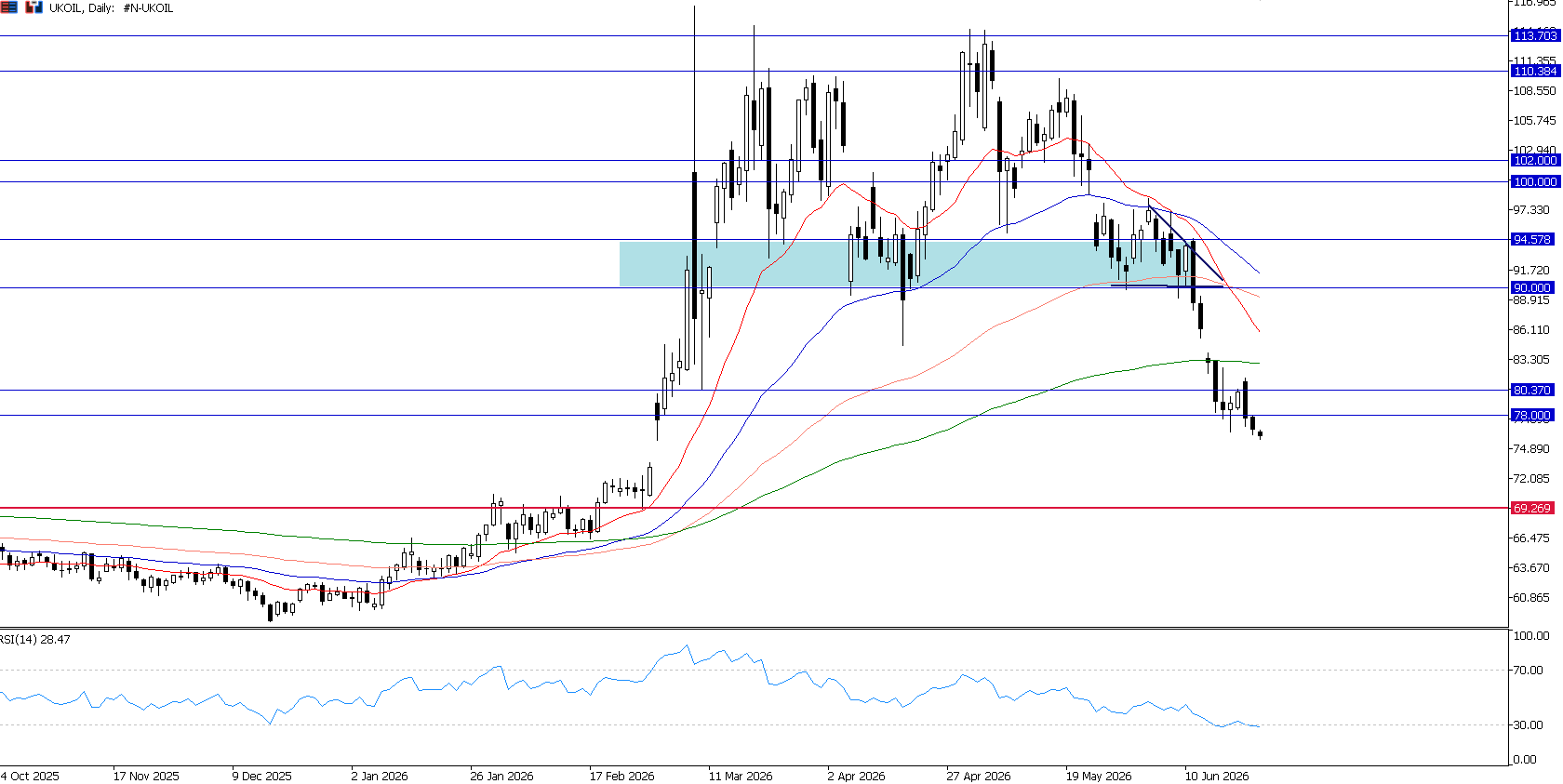1563x784 pixels.
Task: Click the 10 Jun 2026 date label
Action: tap(1216, 776)
